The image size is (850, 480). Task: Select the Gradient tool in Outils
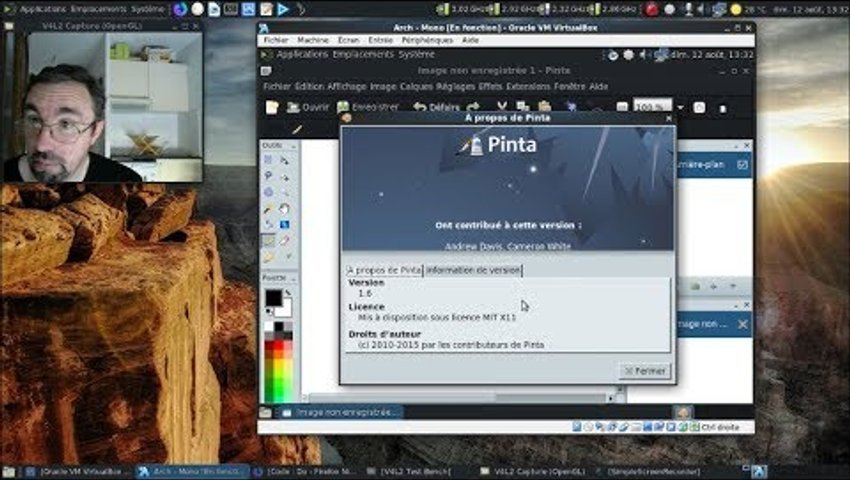coord(285,225)
